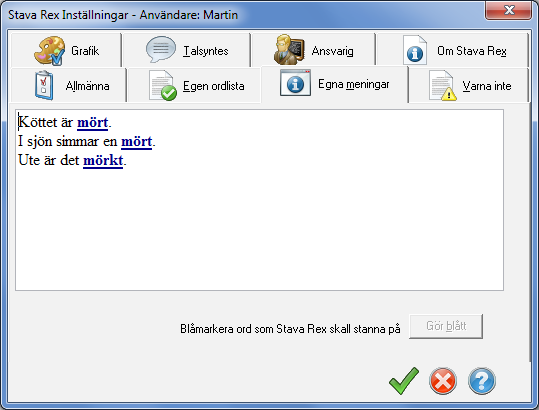This screenshot has height=410, width=539.
Task: Select the Egen ordlista tab label
Action: tap(213, 86)
